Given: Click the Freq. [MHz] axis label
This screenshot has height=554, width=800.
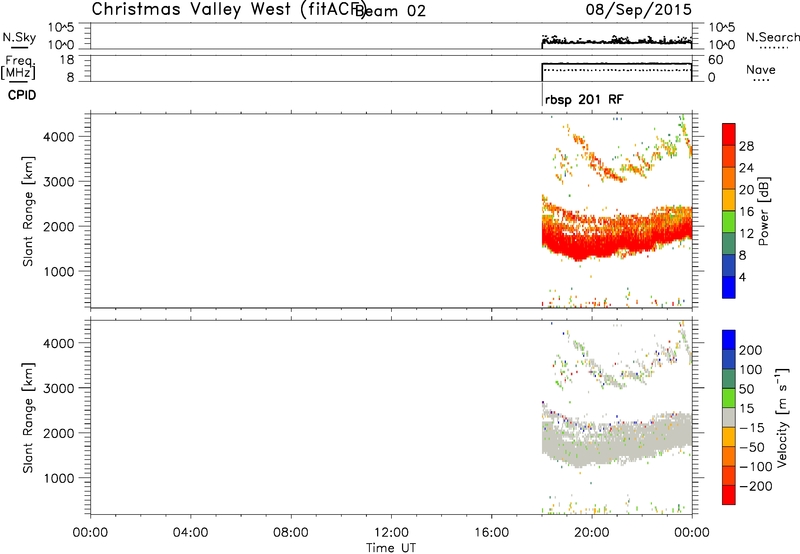Looking at the screenshot, I should point(19,68).
